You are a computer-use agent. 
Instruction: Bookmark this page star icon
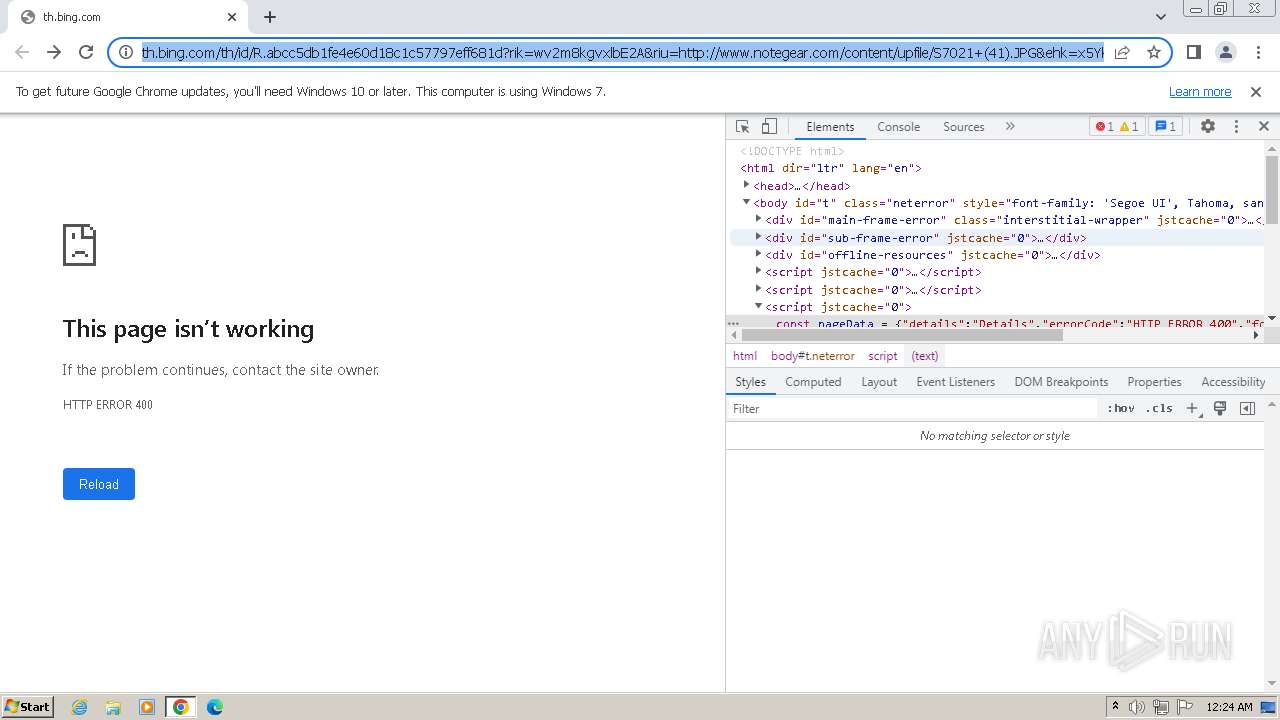pyautogui.click(x=1153, y=52)
